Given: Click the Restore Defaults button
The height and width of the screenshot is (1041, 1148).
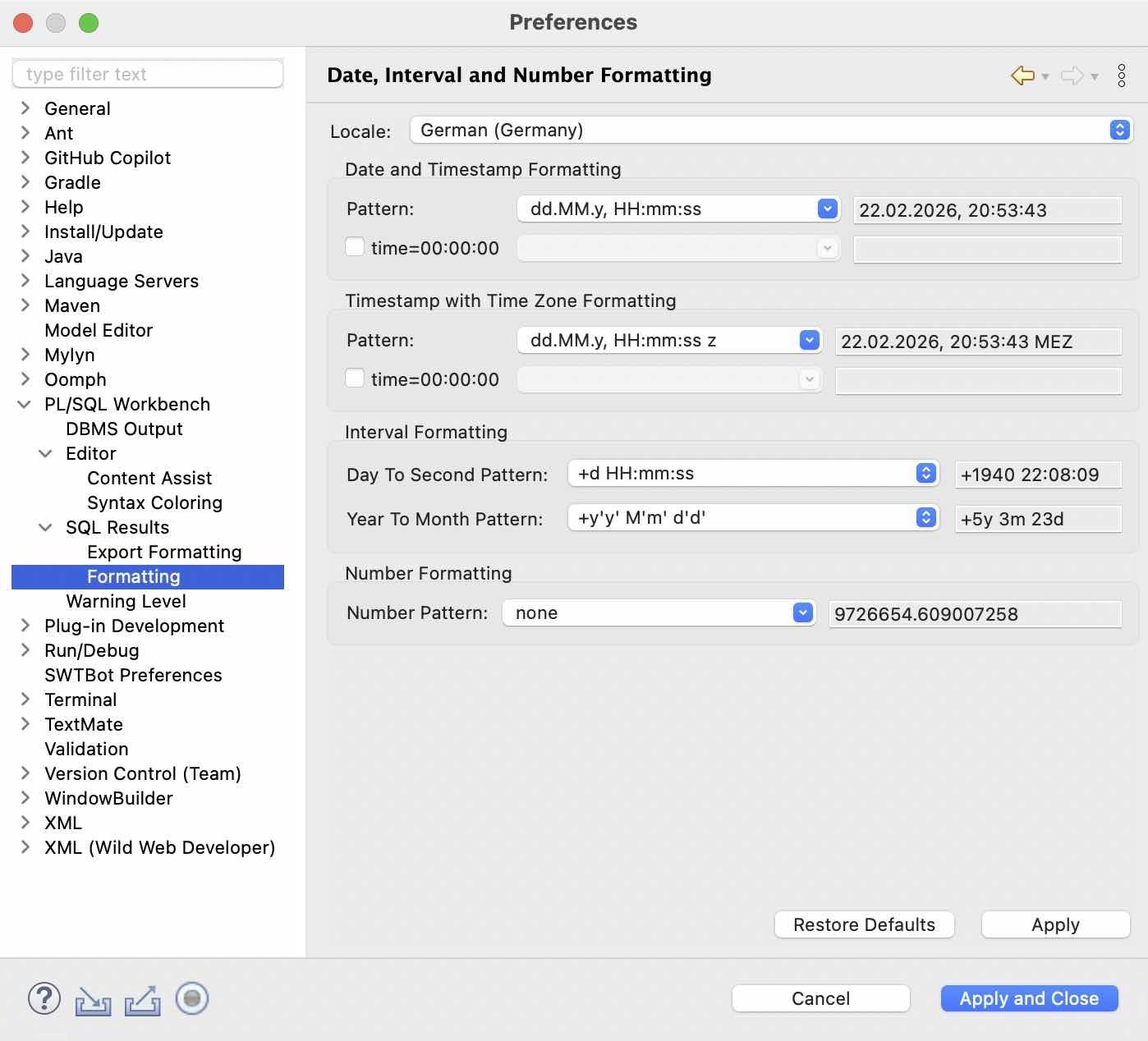Looking at the screenshot, I should click(x=863, y=924).
